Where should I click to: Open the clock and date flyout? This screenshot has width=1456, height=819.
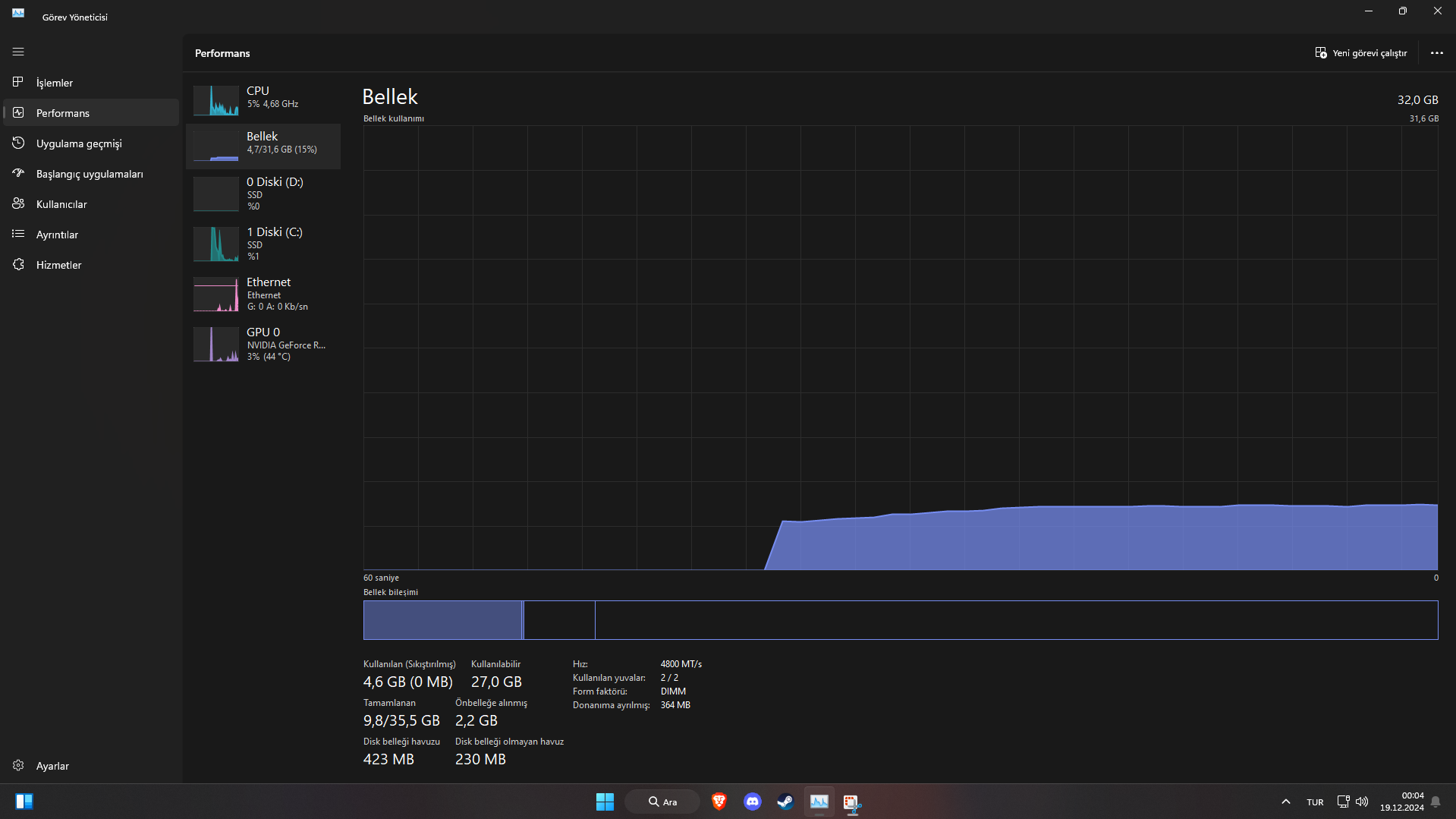click(1402, 802)
